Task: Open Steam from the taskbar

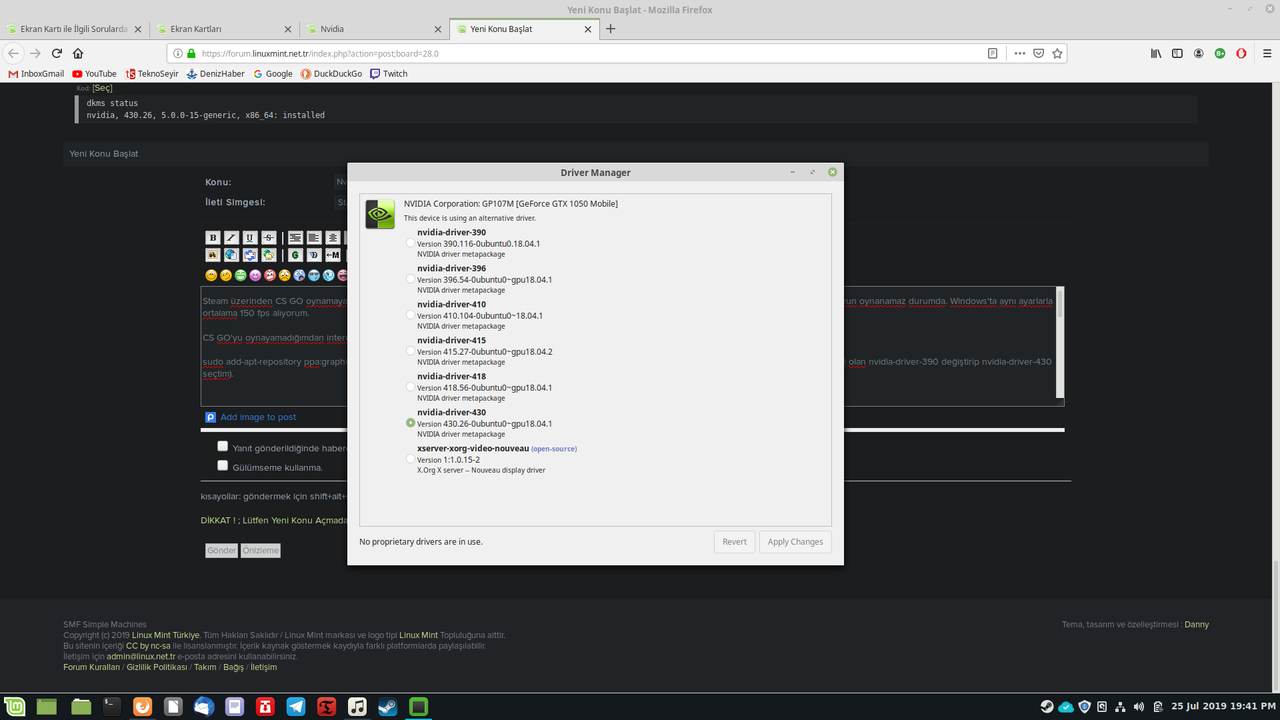Action: [x=388, y=707]
